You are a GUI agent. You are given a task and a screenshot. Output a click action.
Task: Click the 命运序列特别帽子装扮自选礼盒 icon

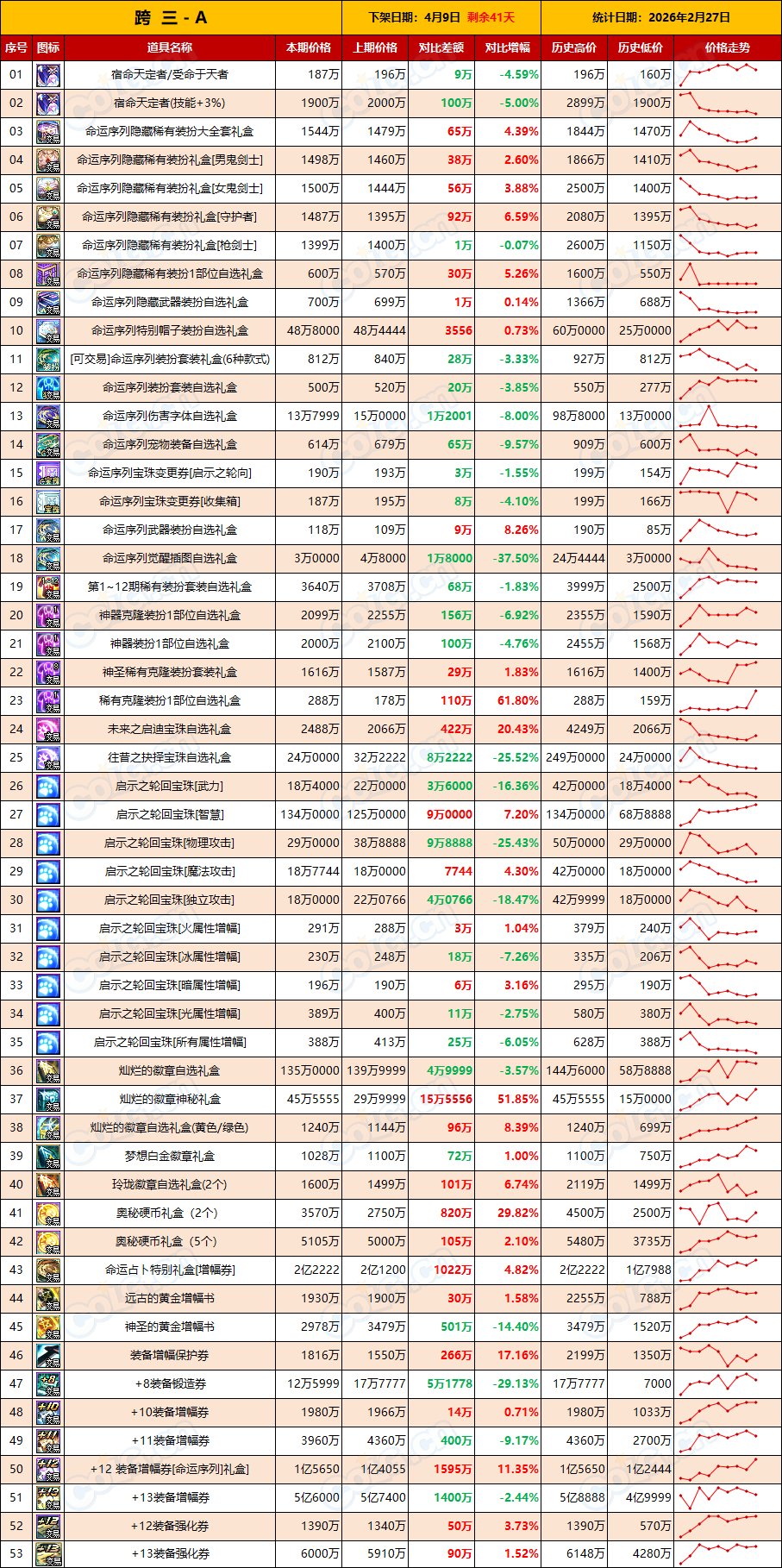point(48,331)
